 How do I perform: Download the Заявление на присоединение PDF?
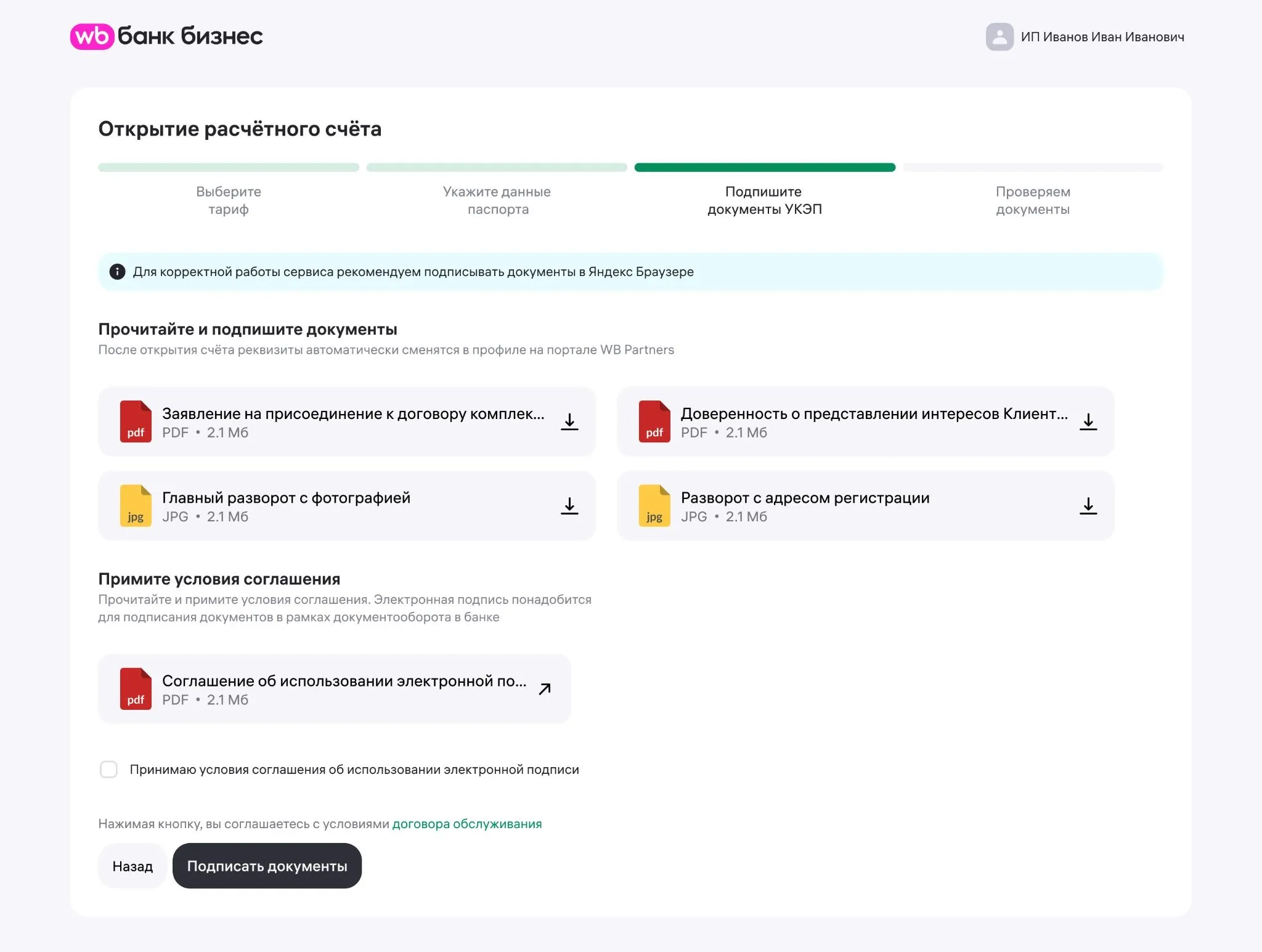pos(569,421)
